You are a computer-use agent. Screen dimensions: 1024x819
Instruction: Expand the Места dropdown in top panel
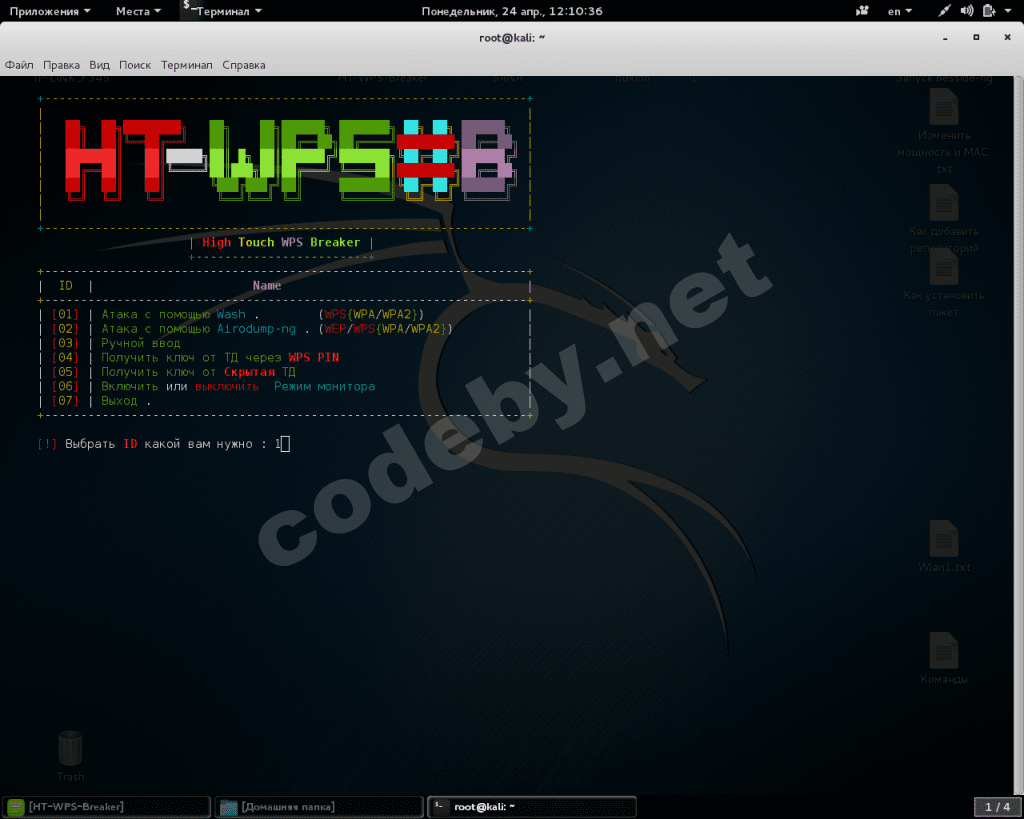138,11
